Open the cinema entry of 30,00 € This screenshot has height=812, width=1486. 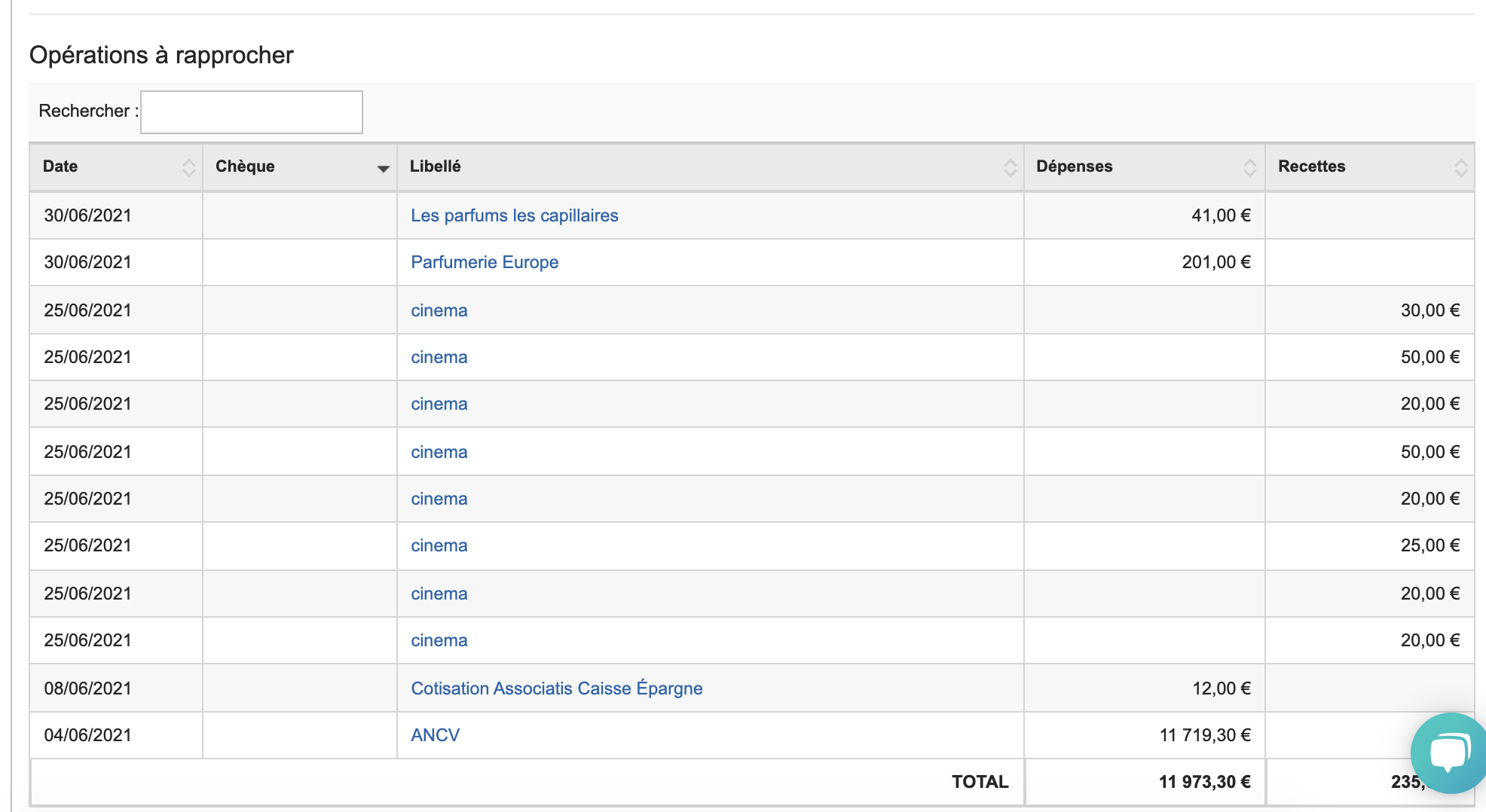click(x=439, y=310)
